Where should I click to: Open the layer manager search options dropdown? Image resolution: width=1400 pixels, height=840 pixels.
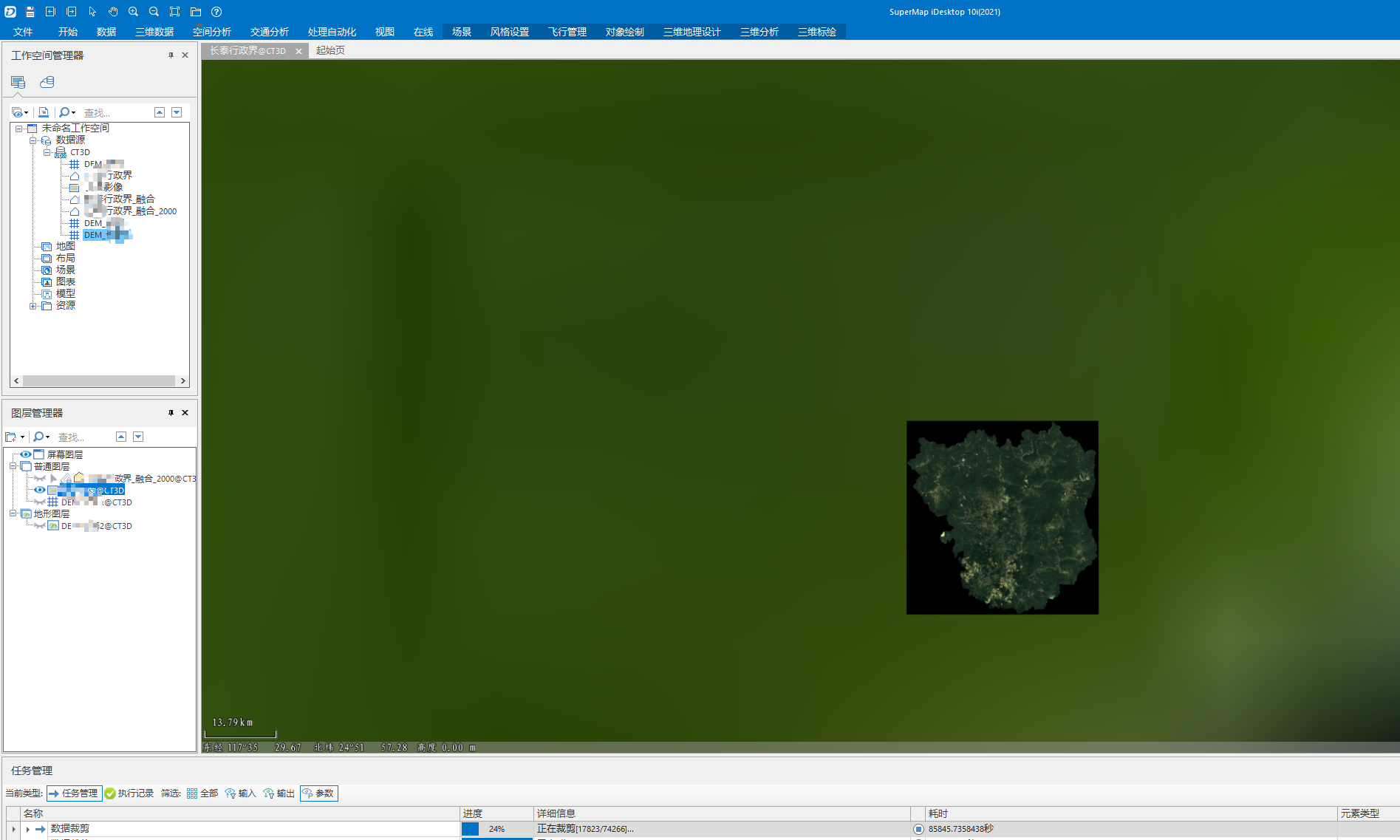(x=48, y=437)
